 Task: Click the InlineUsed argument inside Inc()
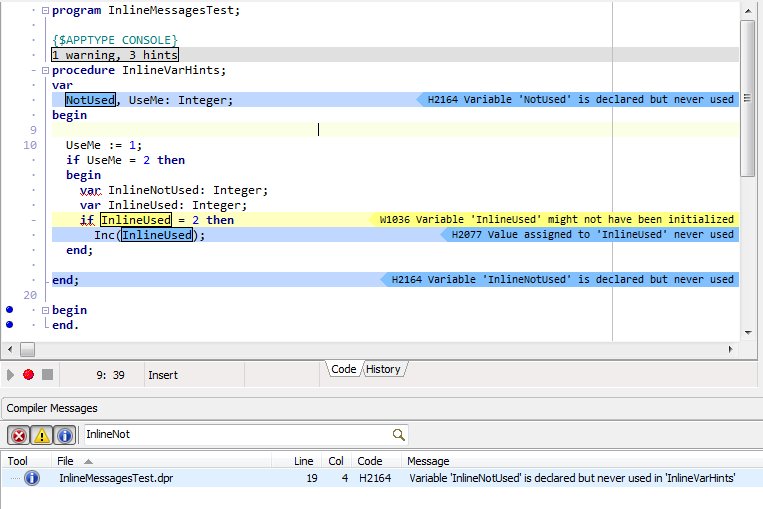click(x=157, y=235)
